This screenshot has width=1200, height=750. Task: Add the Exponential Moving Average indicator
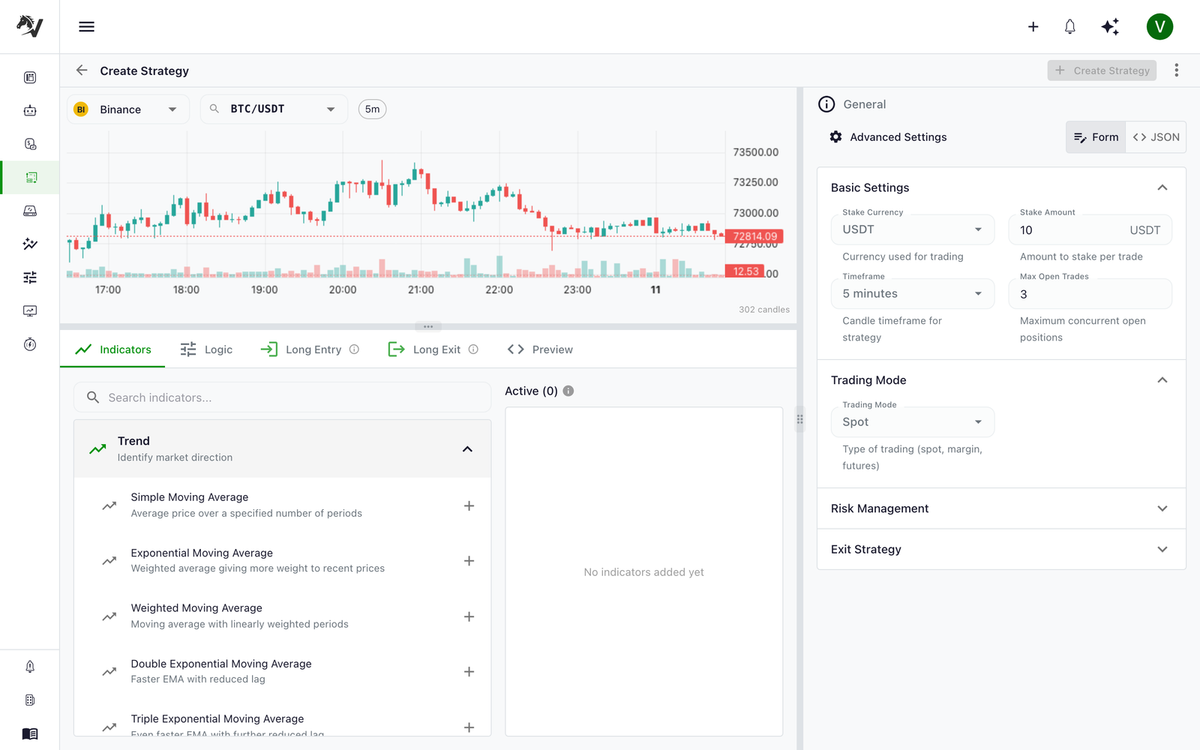tap(469, 561)
